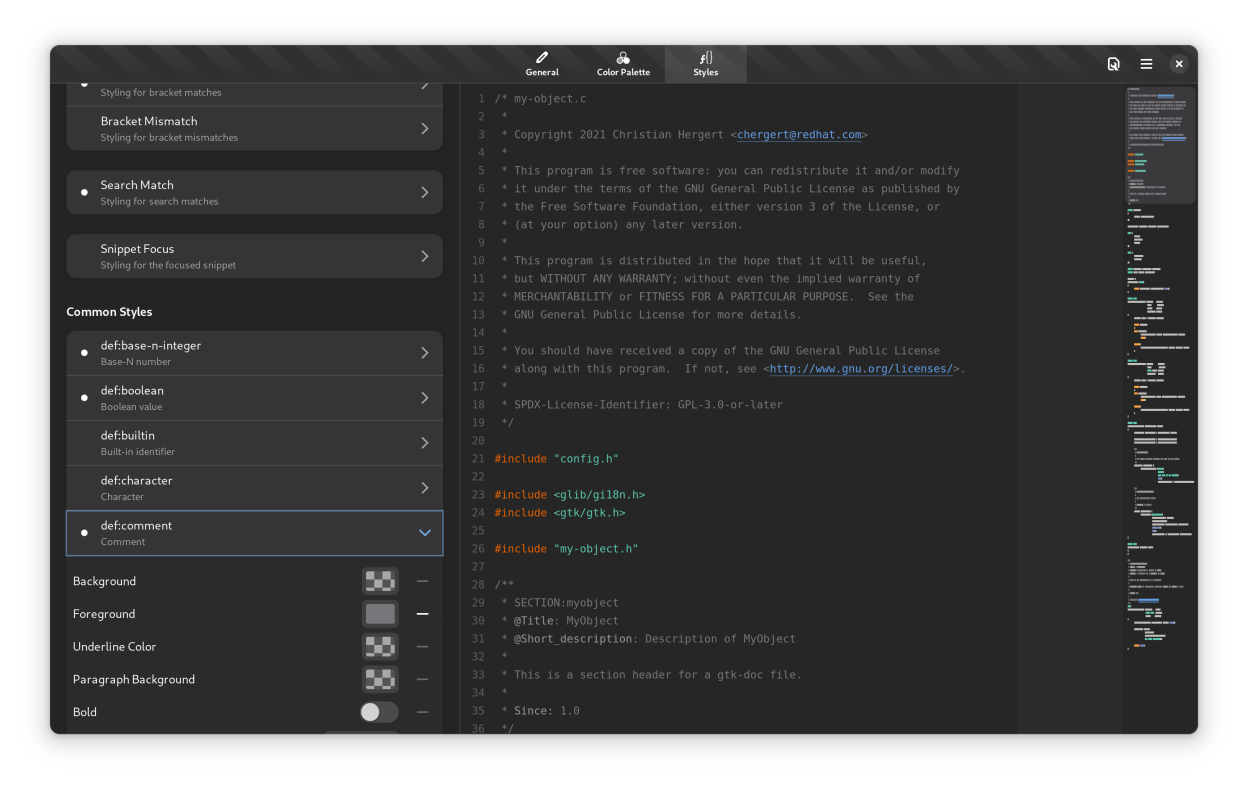The image size is (1248, 789).
Task: Collapse the def:comment expanded row
Action: coord(254,533)
